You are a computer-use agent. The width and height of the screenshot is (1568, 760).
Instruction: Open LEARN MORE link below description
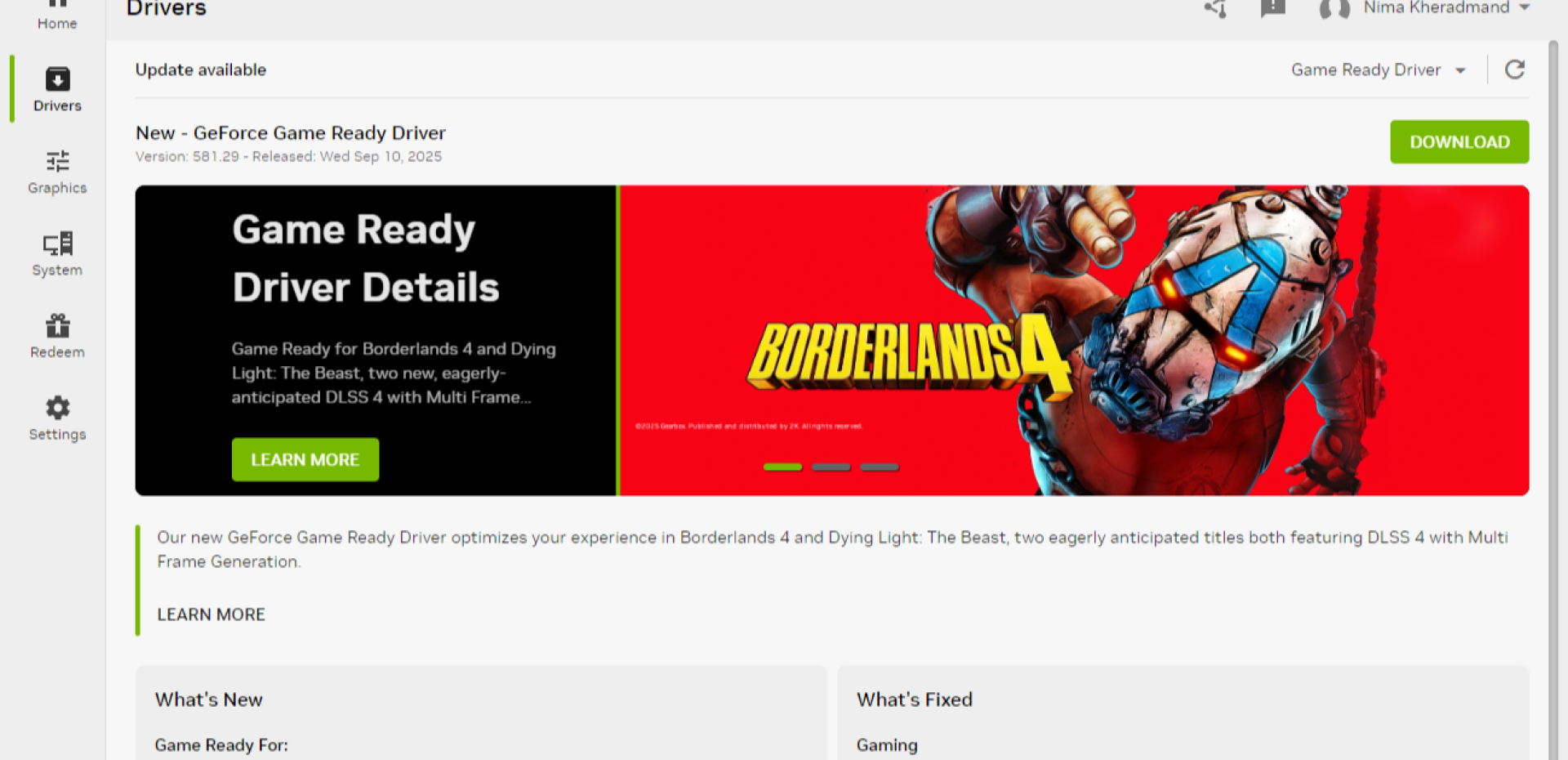(211, 615)
